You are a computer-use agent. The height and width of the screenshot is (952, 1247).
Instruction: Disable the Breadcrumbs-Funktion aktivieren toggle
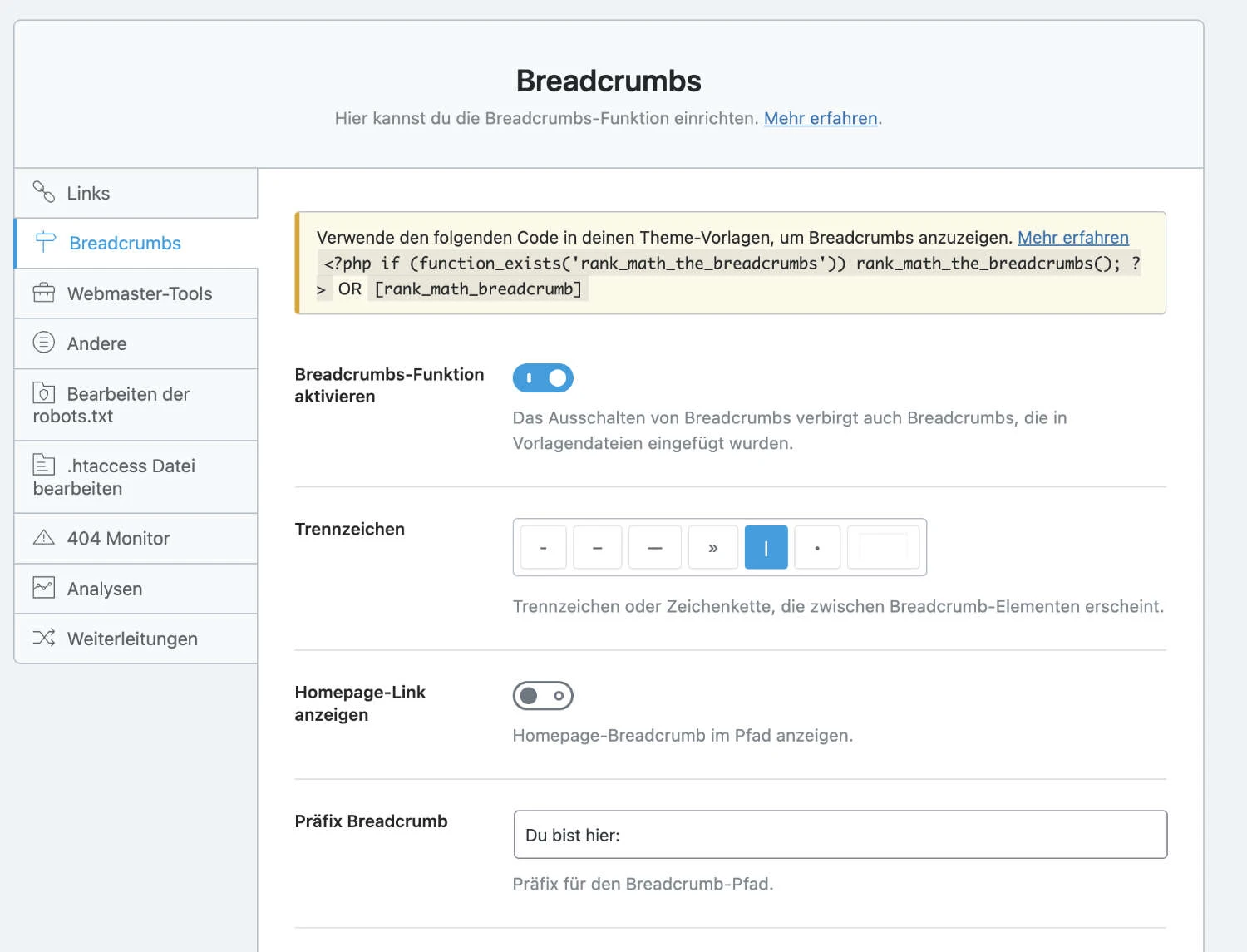coord(543,378)
